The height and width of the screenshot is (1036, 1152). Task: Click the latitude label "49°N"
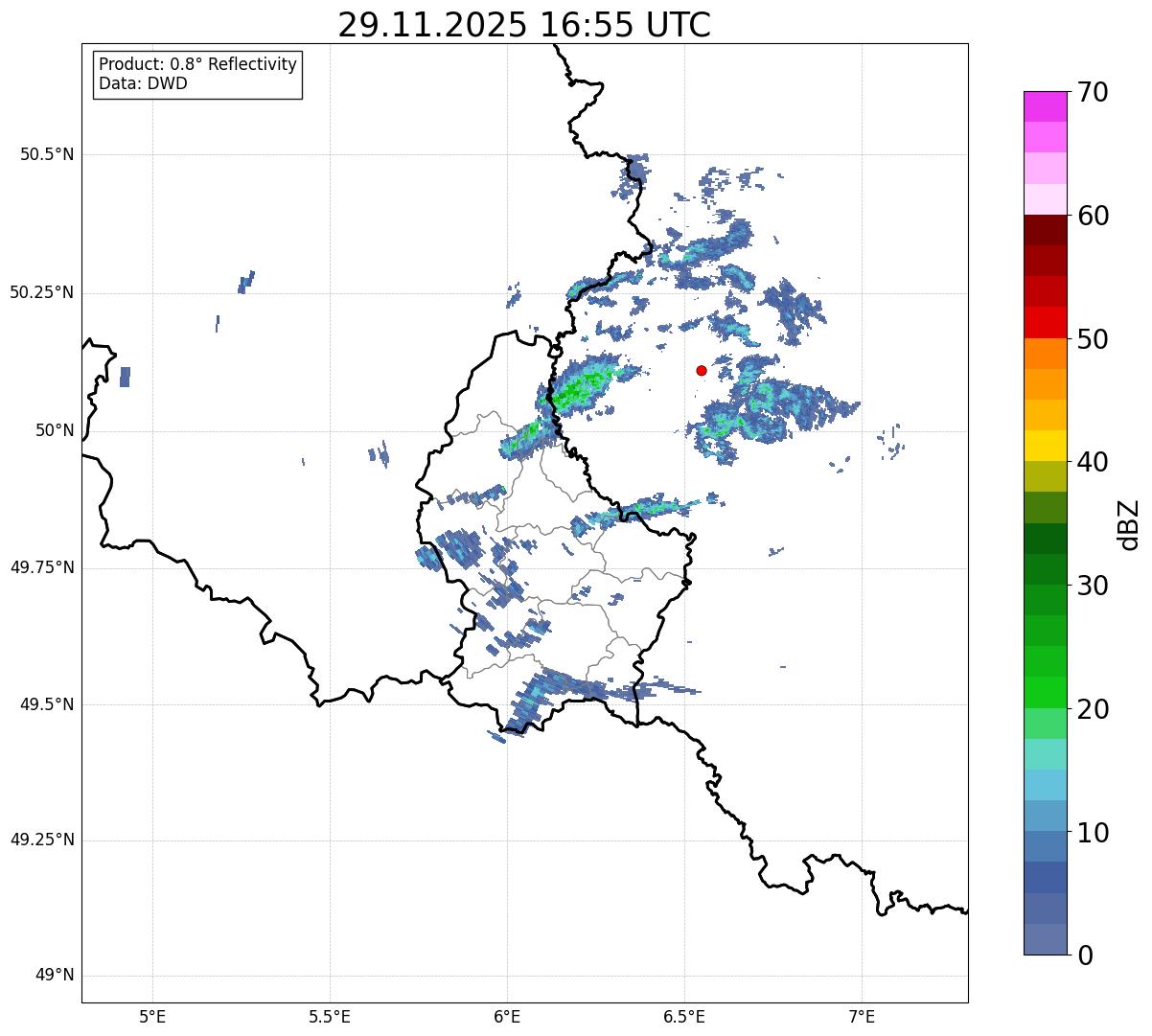tap(55, 976)
